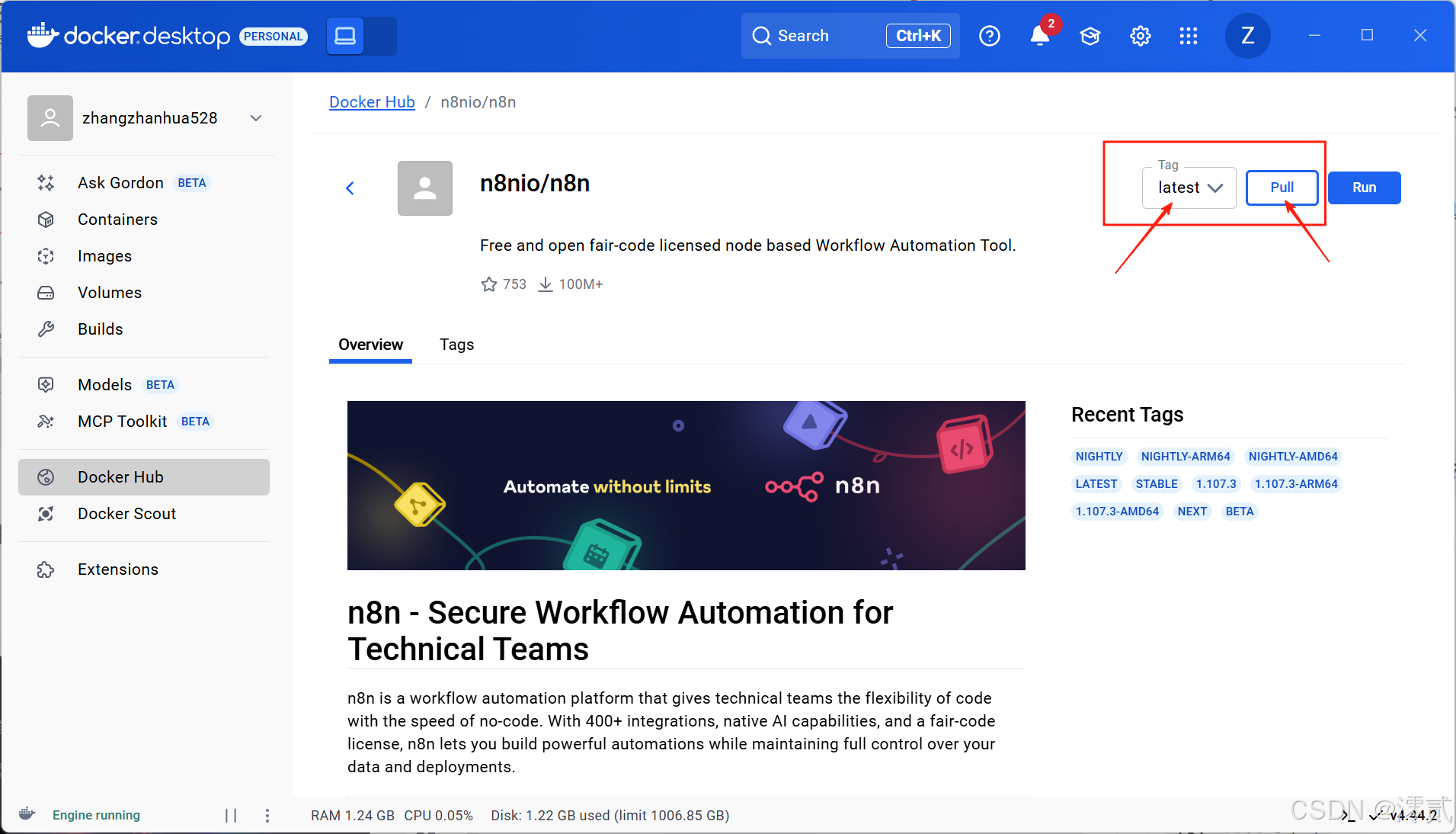Screen dimensions: 1456x834
Task: Click the Search input field
Action: (x=850, y=36)
